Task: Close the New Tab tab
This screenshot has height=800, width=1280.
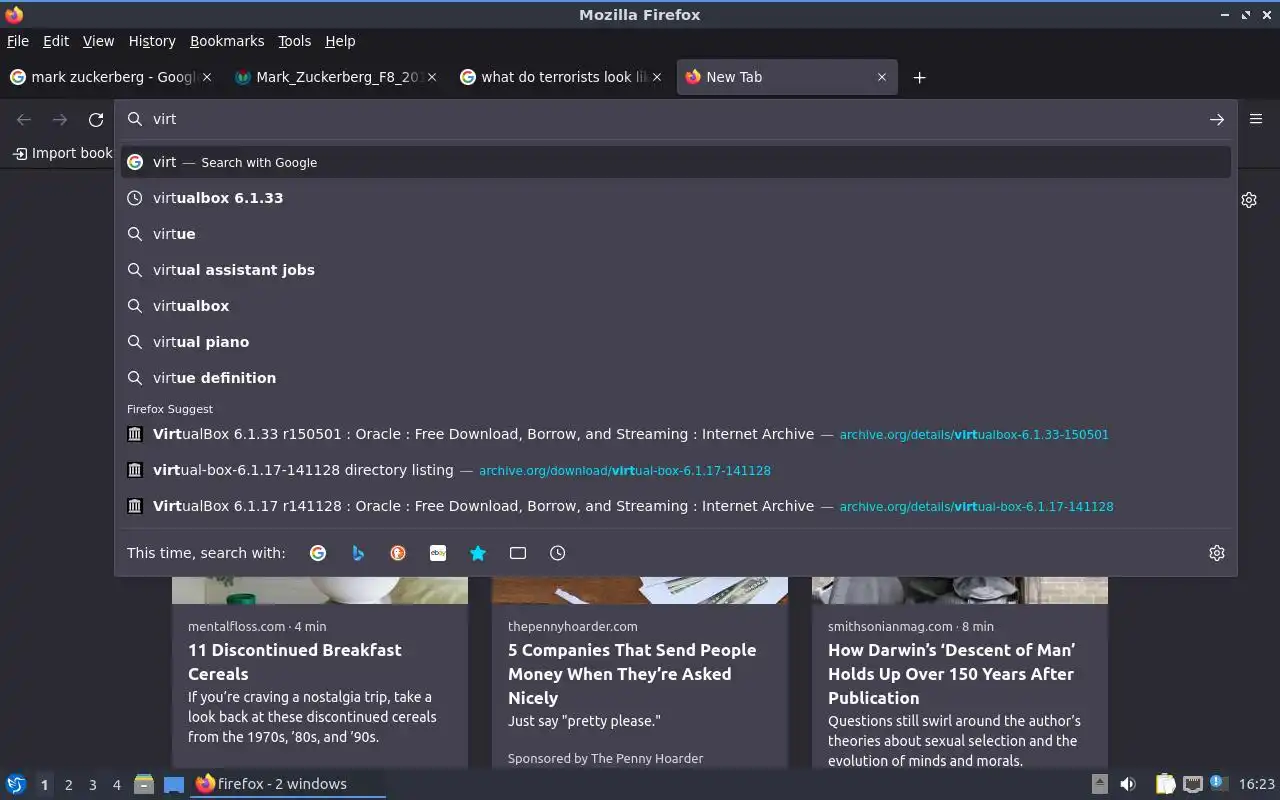Action: (x=882, y=77)
